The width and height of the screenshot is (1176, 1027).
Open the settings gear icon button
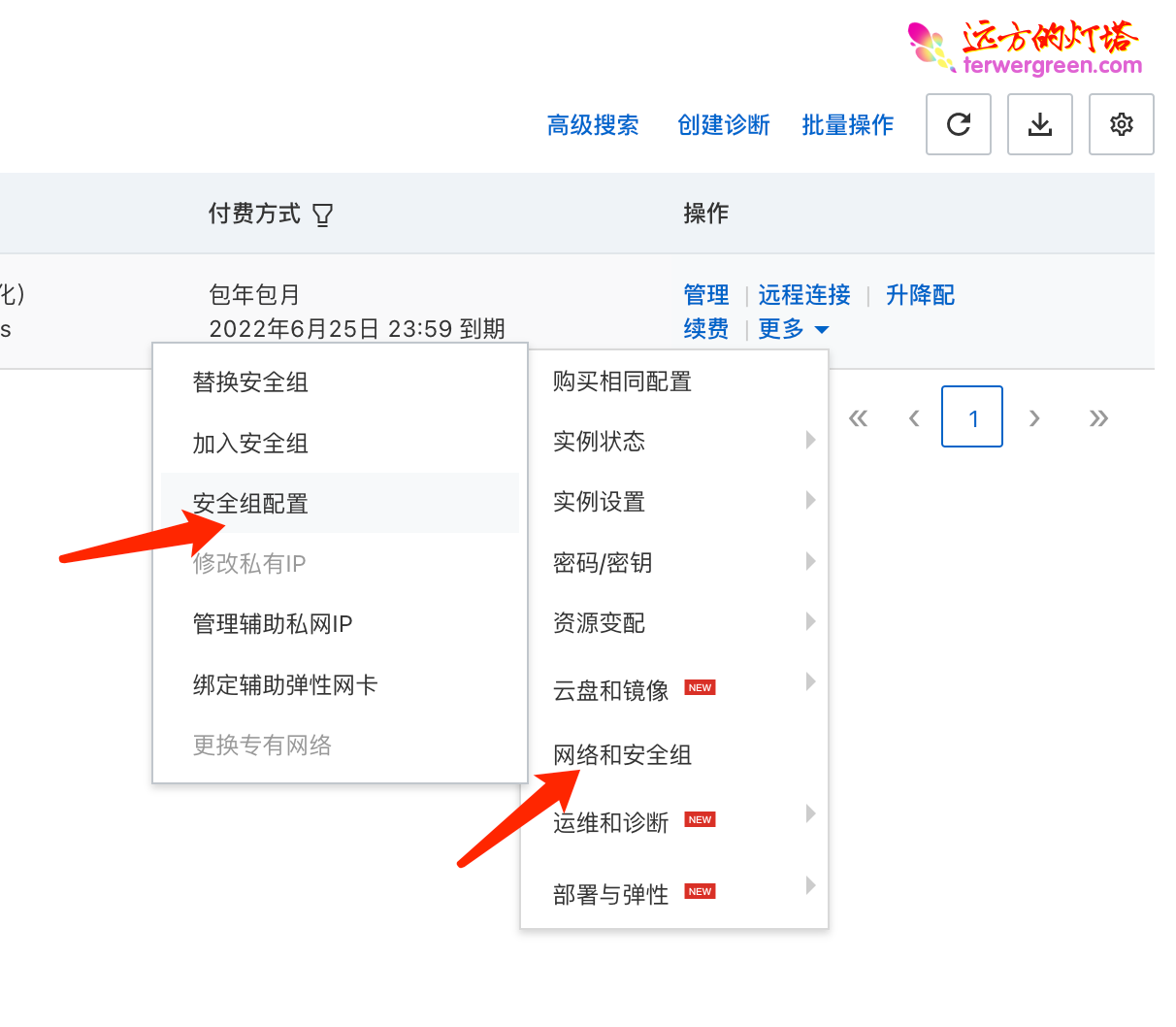tap(1122, 124)
